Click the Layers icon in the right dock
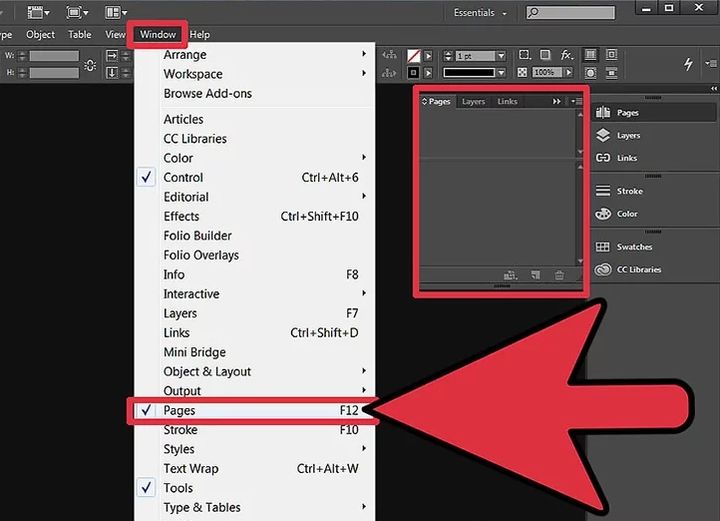This screenshot has height=521, width=720. (x=603, y=135)
